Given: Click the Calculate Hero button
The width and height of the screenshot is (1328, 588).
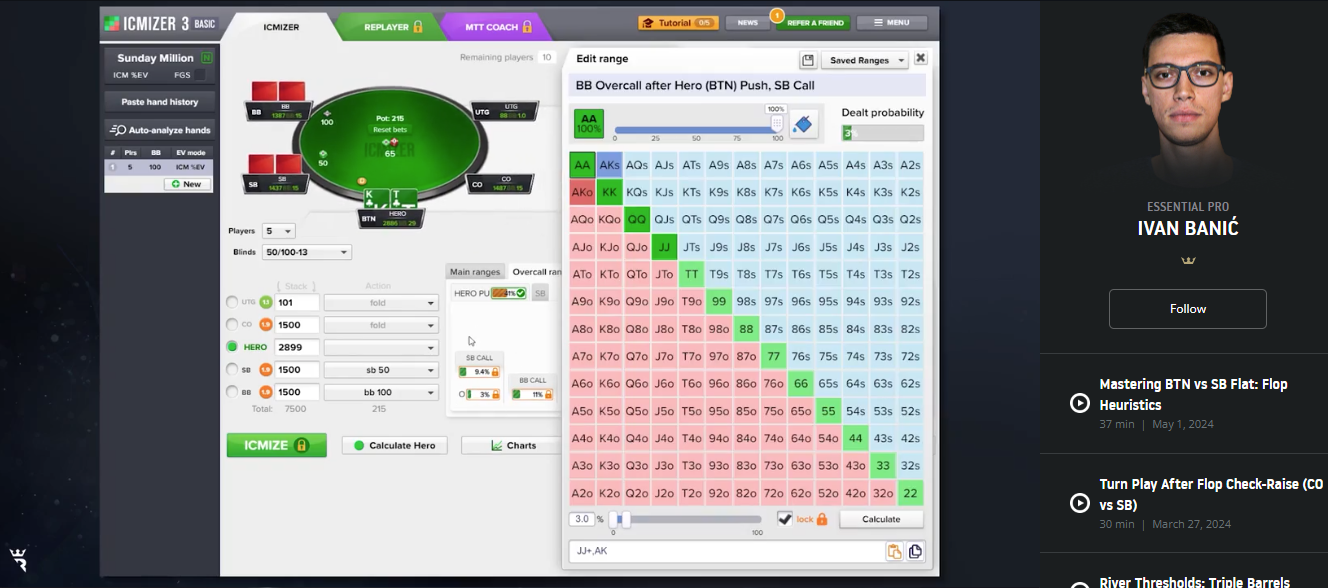Looking at the screenshot, I should (x=395, y=445).
